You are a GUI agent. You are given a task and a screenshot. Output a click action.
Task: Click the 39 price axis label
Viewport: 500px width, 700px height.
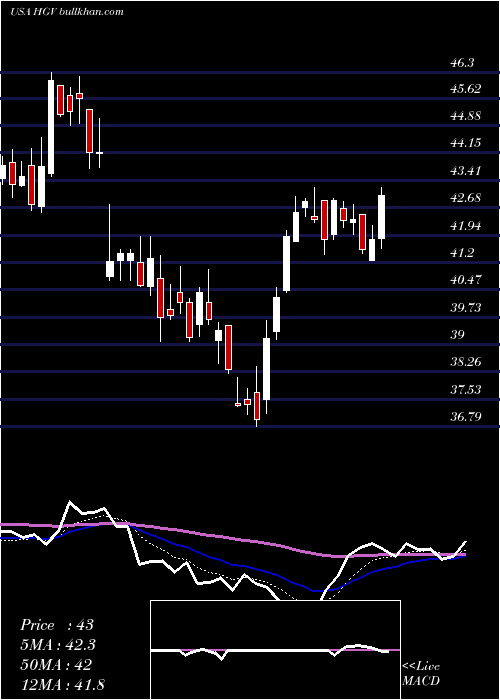pyautogui.click(x=458, y=334)
